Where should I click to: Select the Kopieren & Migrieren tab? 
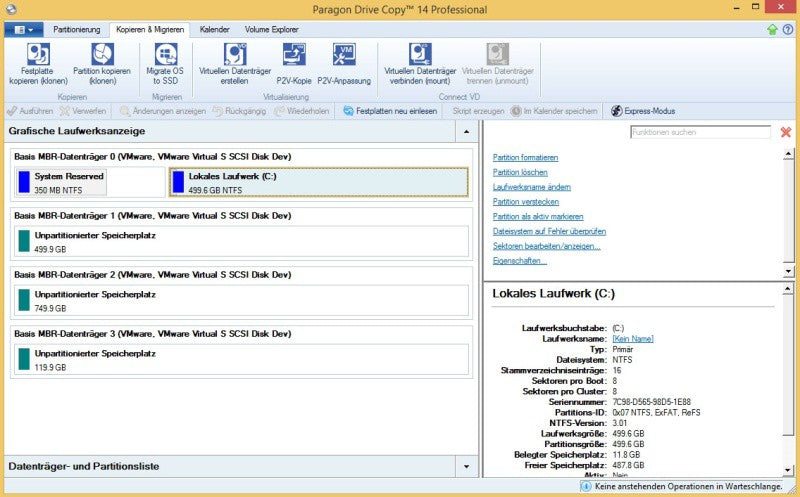(x=150, y=30)
